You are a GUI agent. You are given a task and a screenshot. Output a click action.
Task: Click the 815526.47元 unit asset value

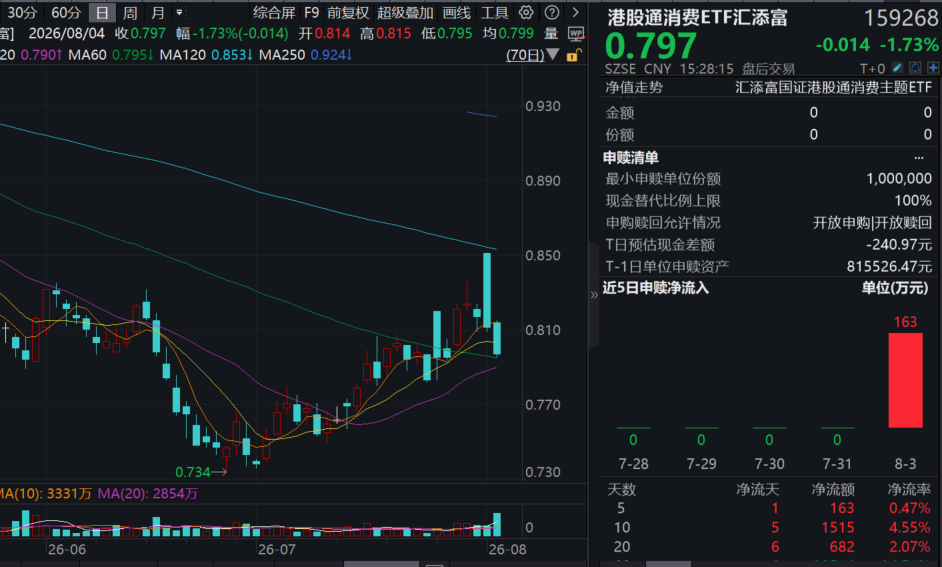point(889,267)
